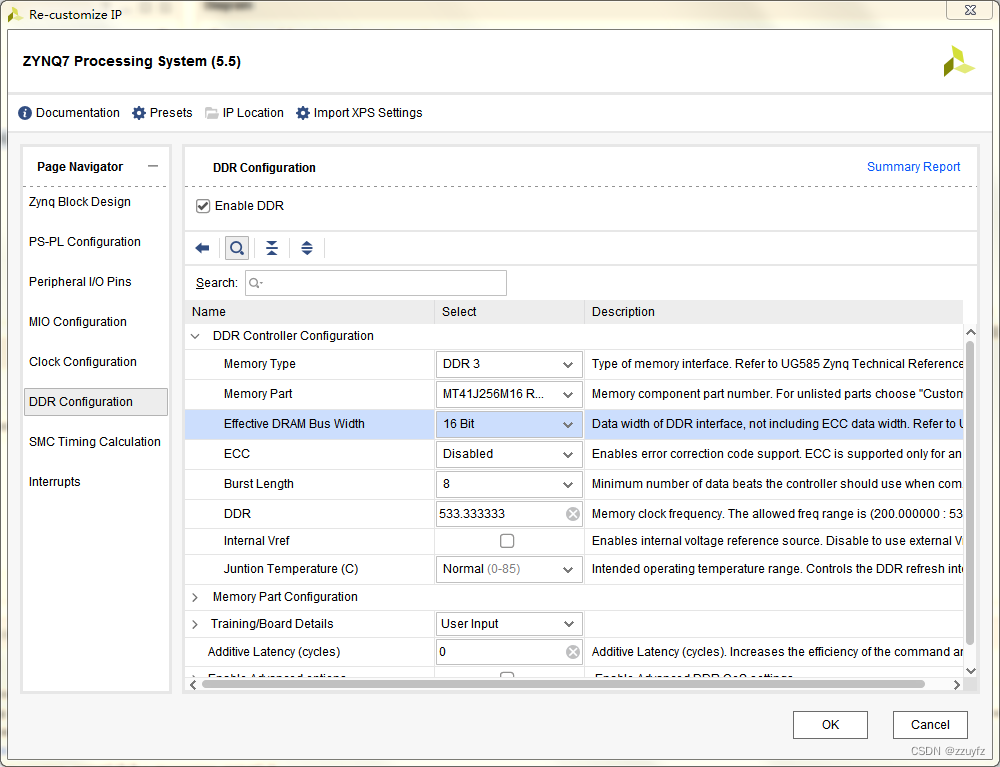This screenshot has height=767, width=1000.
Task: Click the Cancel button
Action: [x=930, y=725]
